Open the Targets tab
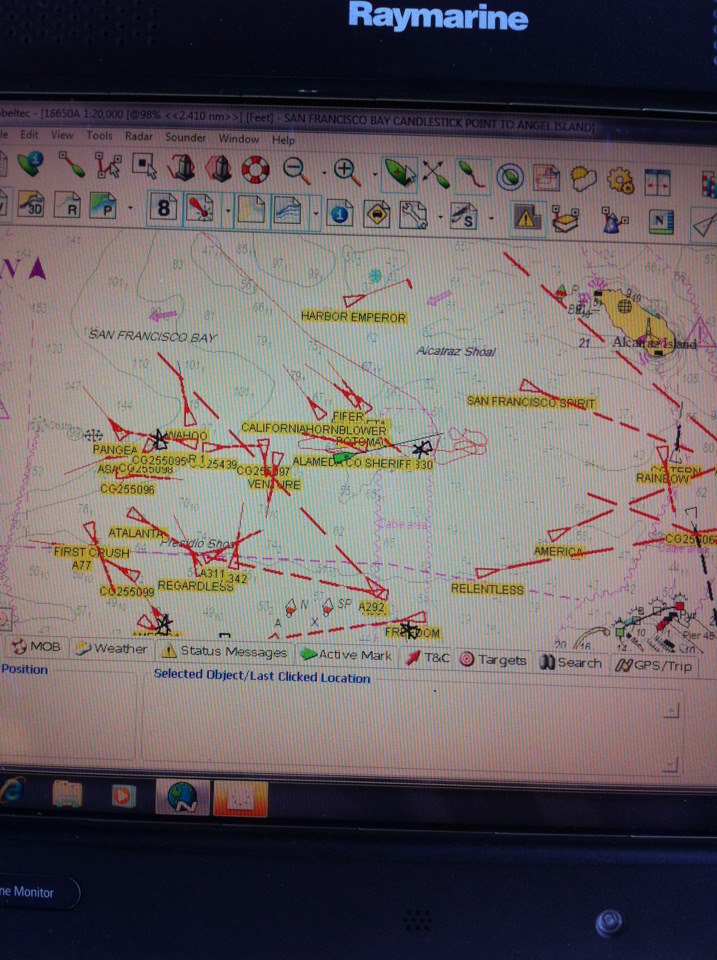Image resolution: width=717 pixels, height=960 pixels. click(494, 659)
